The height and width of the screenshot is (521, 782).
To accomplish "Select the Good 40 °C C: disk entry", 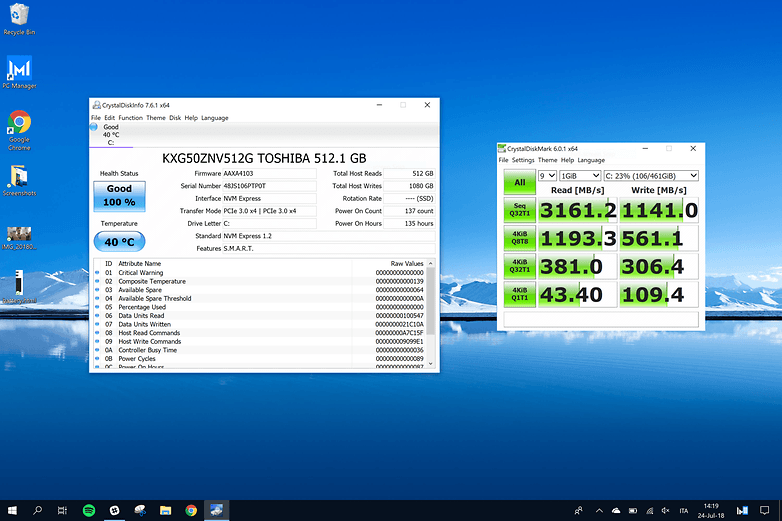I will pos(111,135).
